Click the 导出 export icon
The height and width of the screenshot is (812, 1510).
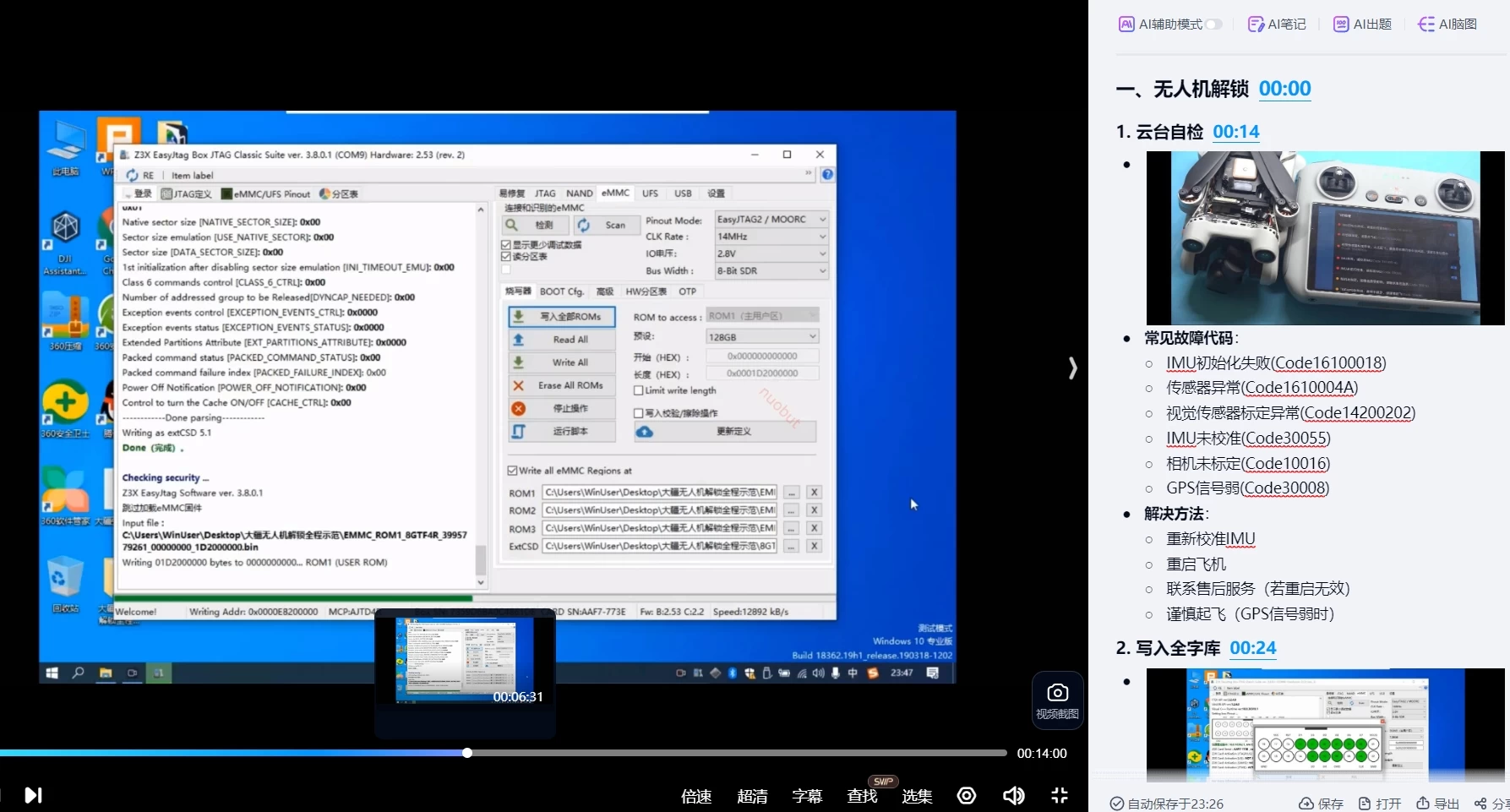pos(1423,804)
